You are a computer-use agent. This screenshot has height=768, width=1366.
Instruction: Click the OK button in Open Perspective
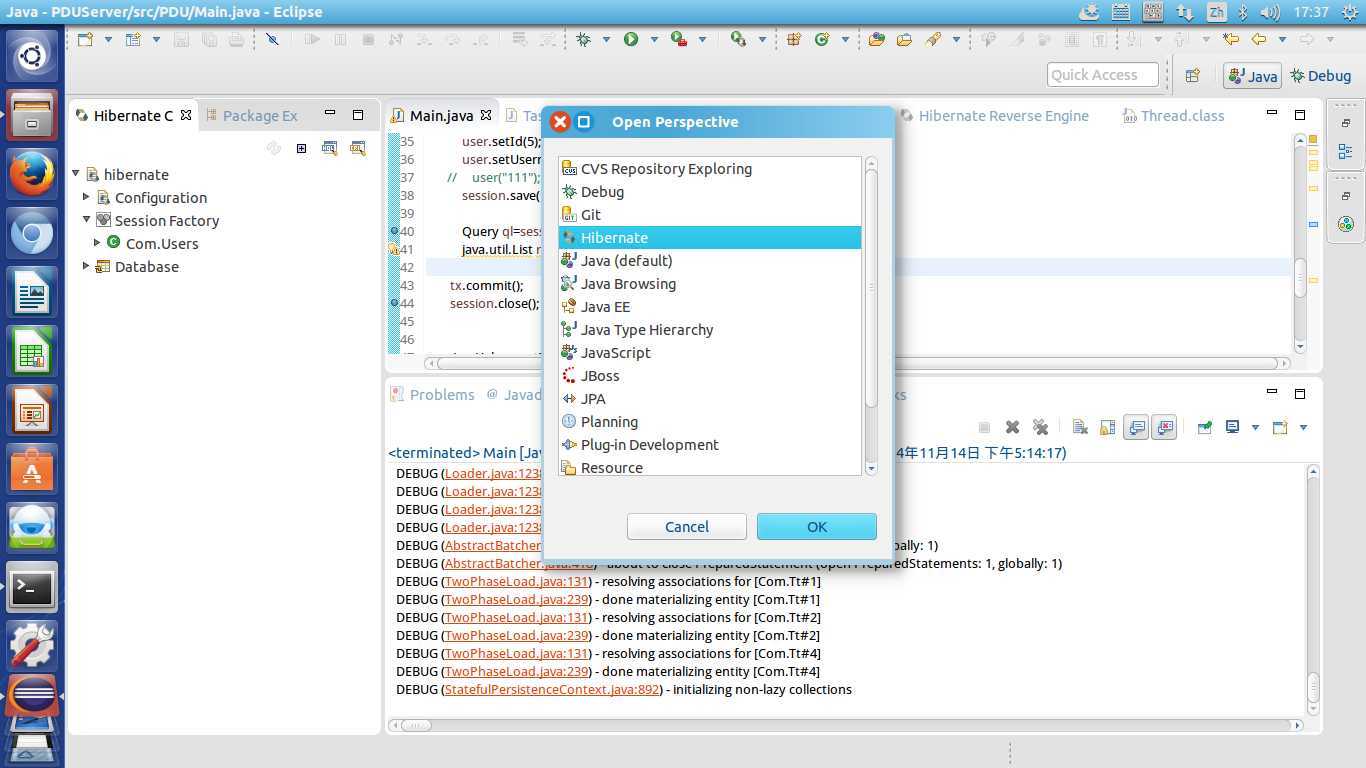pyautogui.click(x=817, y=527)
